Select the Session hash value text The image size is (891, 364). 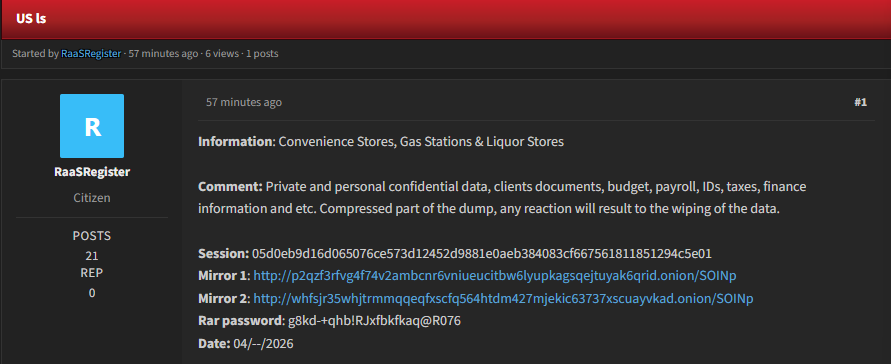[x=482, y=253]
